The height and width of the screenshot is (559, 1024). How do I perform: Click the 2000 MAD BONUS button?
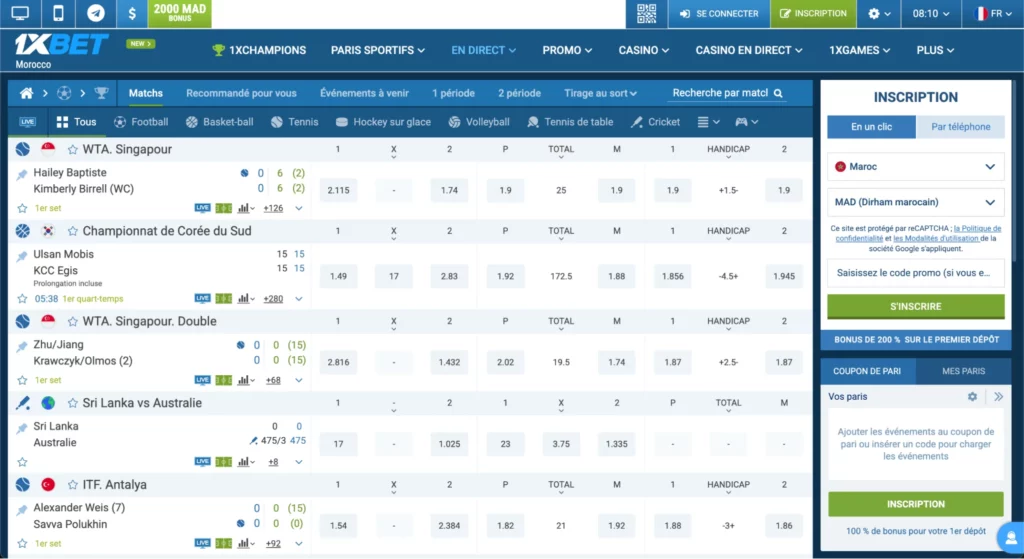click(x=180, y=13)
